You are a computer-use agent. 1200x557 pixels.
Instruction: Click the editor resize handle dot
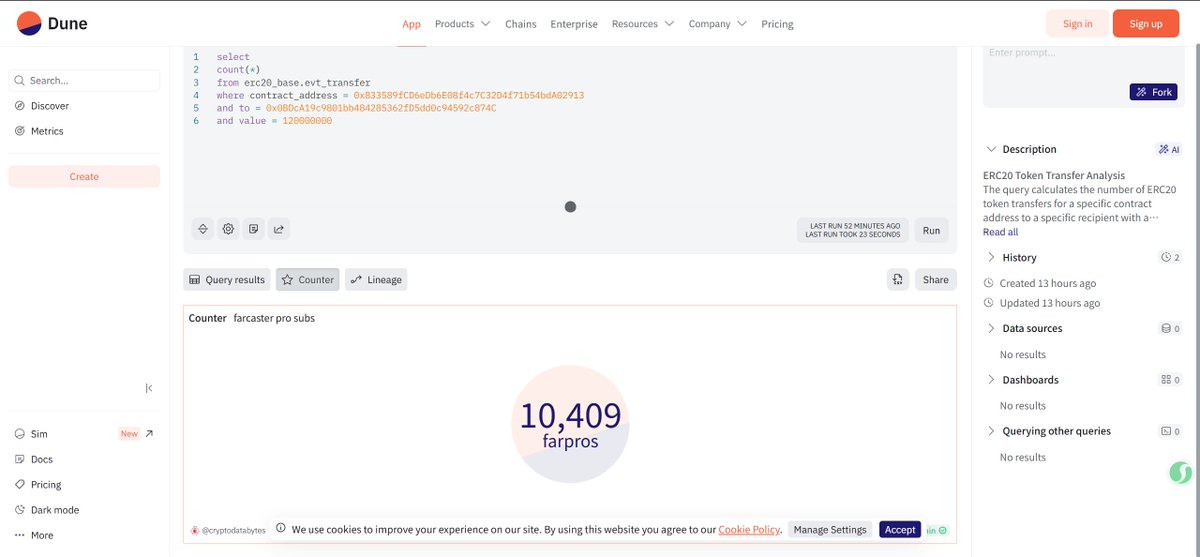(570, 207)
